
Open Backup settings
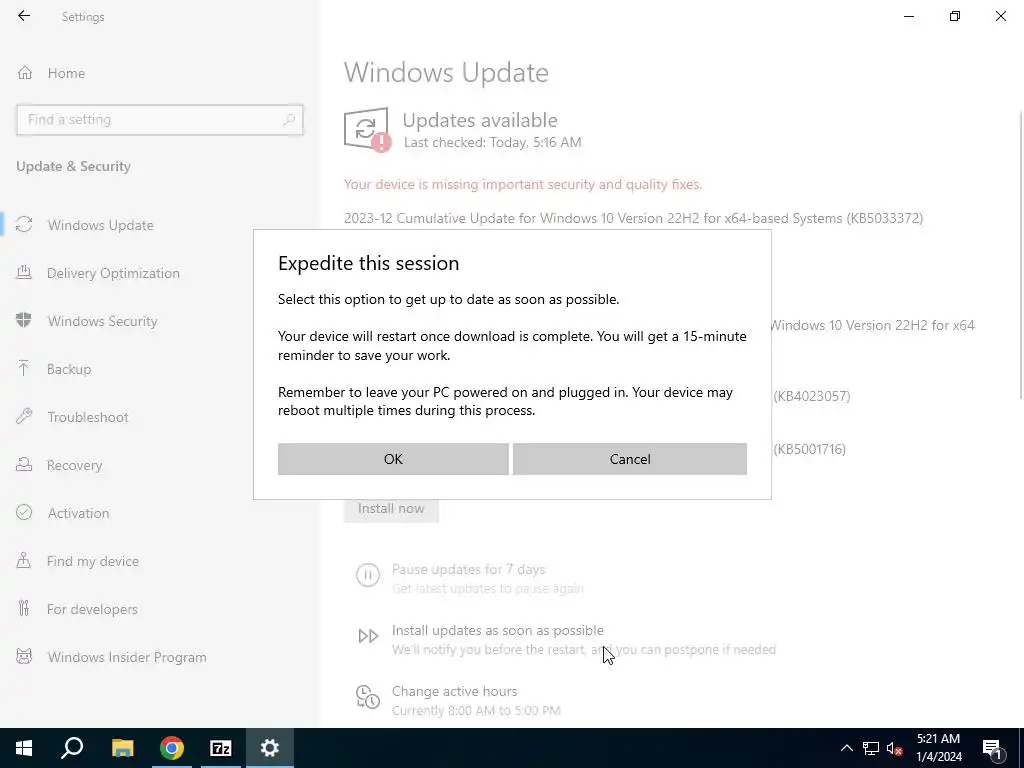click(x=69, y=369)
